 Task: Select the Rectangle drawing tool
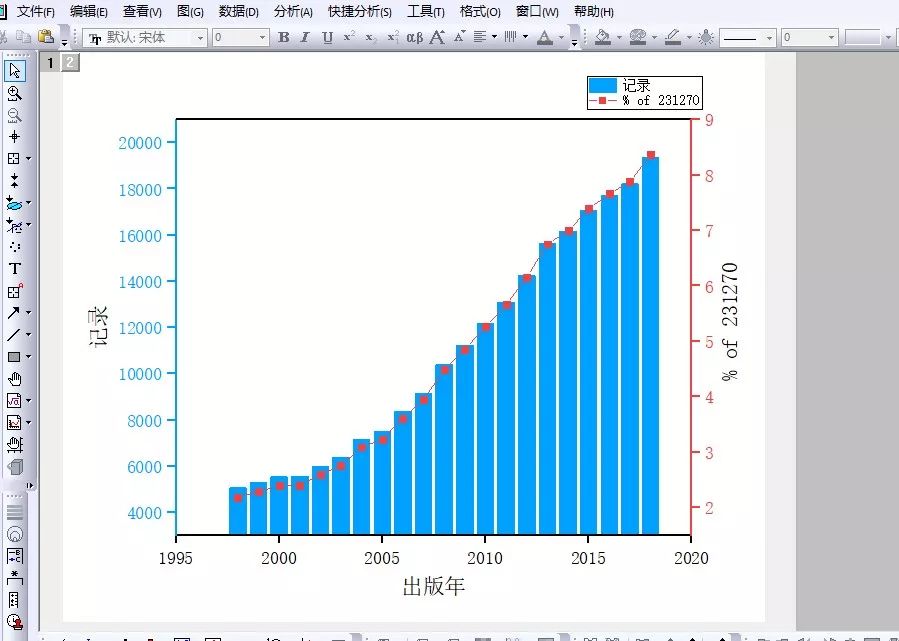(14, 357)
